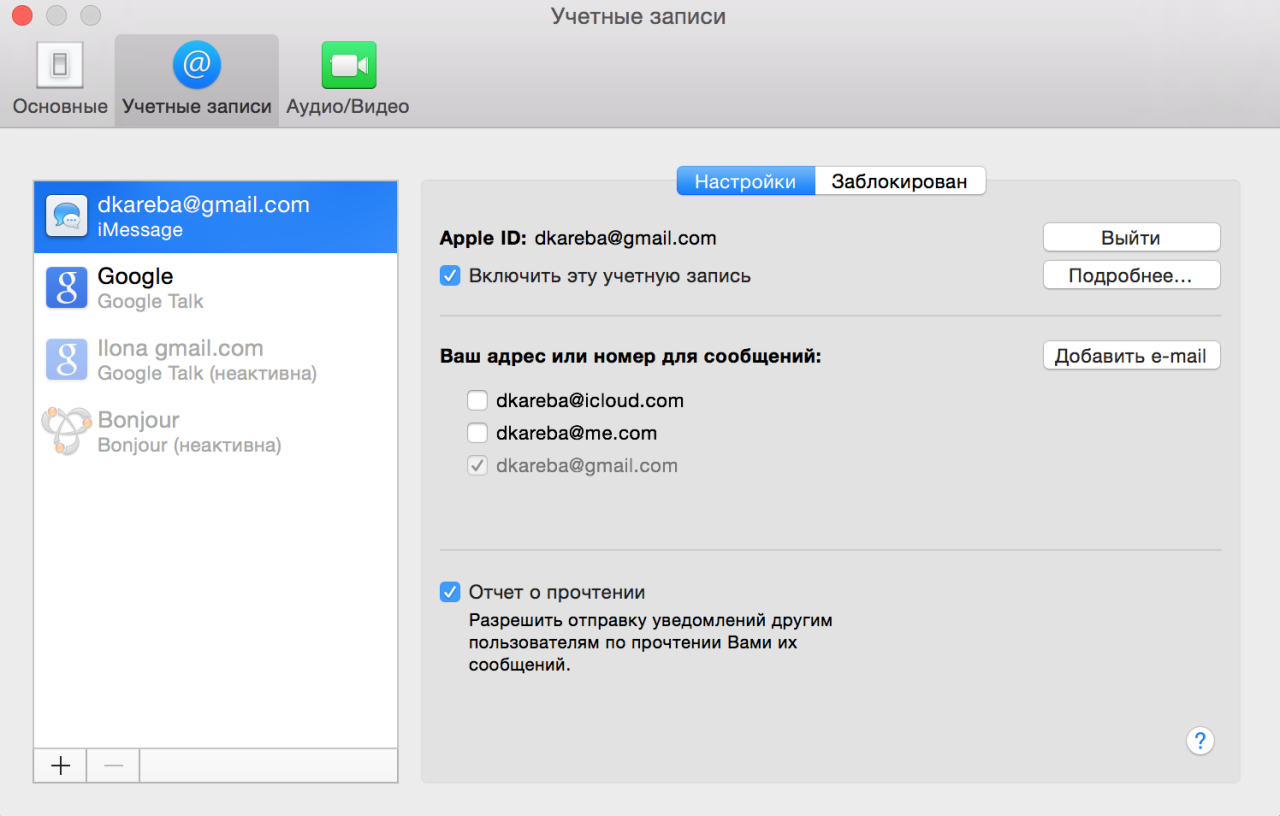Viewport: 1280px width, 816px height.
Task: Click the iMessage account icon
Action: click(x=67, y=216)
